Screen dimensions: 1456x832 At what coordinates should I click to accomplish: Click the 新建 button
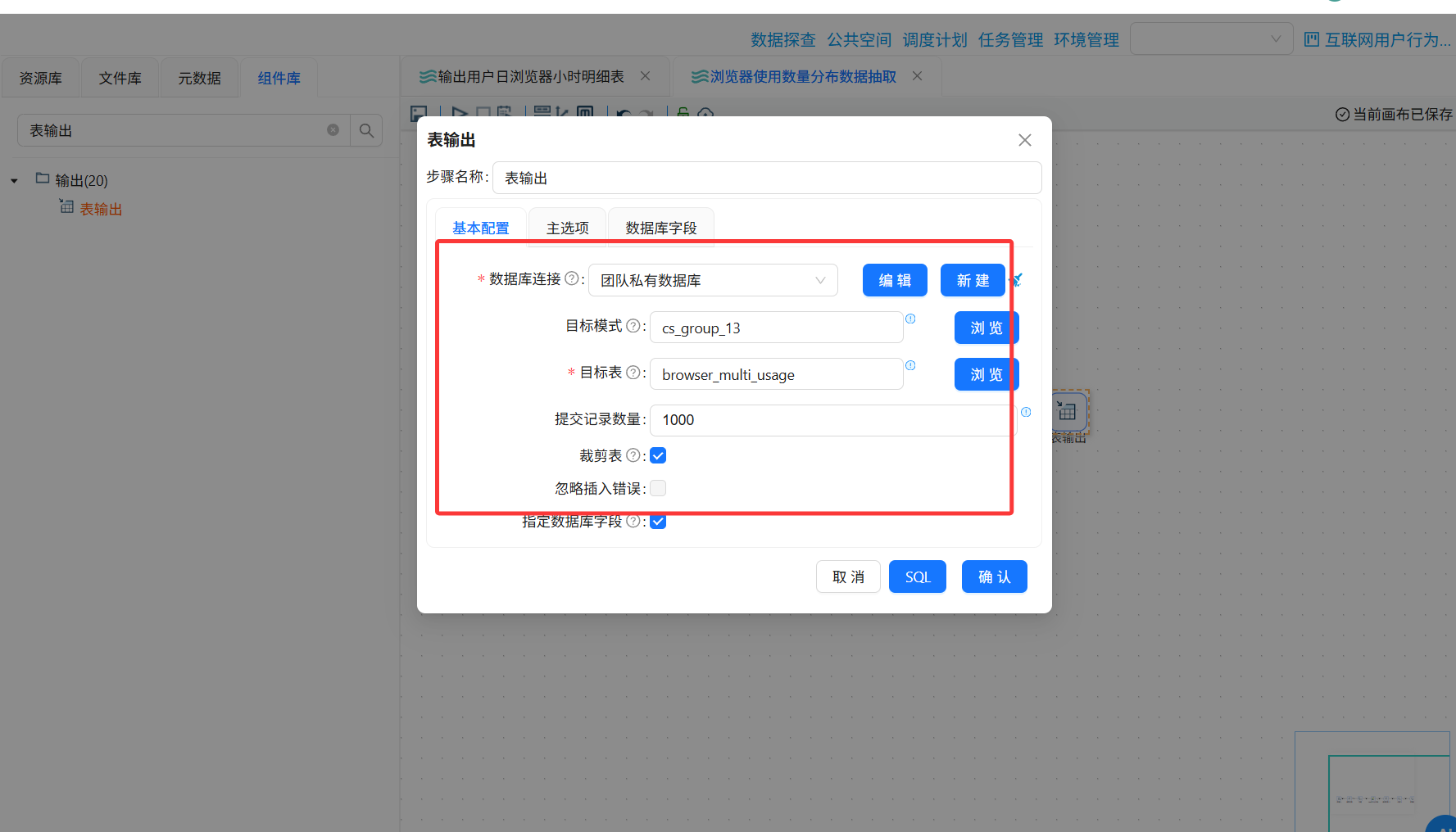tap(973, 280)
